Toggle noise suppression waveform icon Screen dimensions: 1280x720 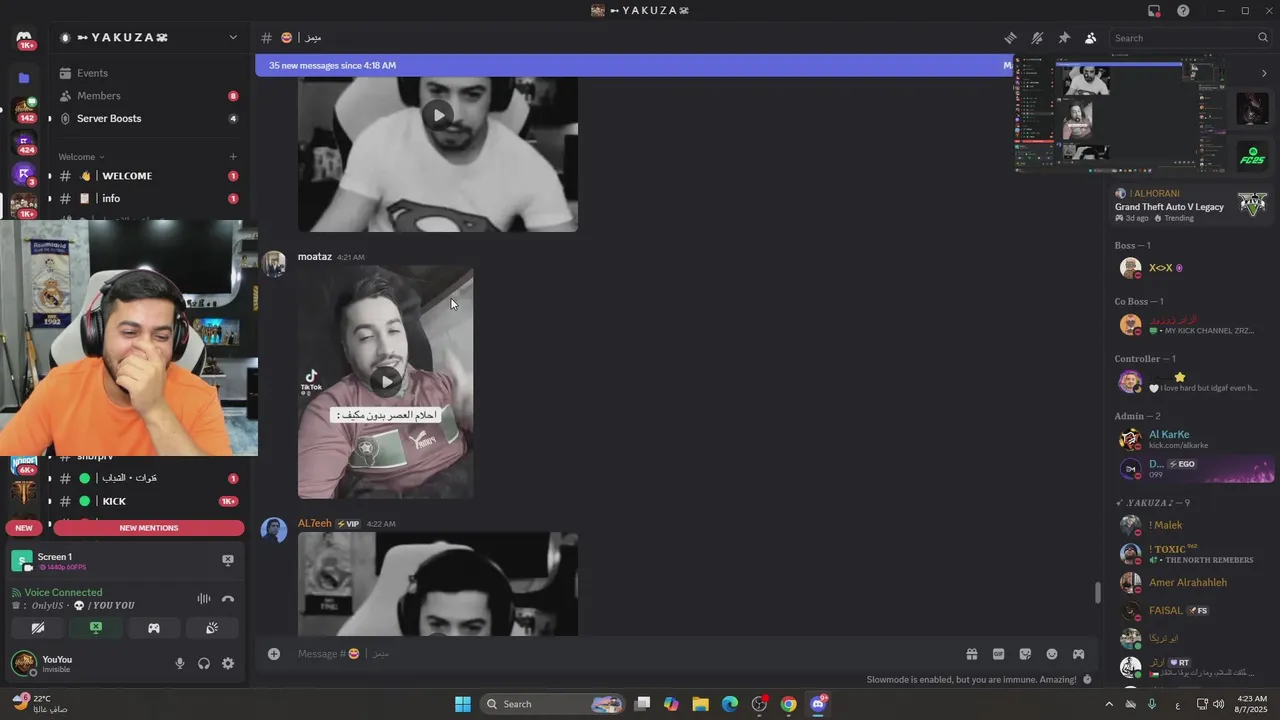(204, 598)
